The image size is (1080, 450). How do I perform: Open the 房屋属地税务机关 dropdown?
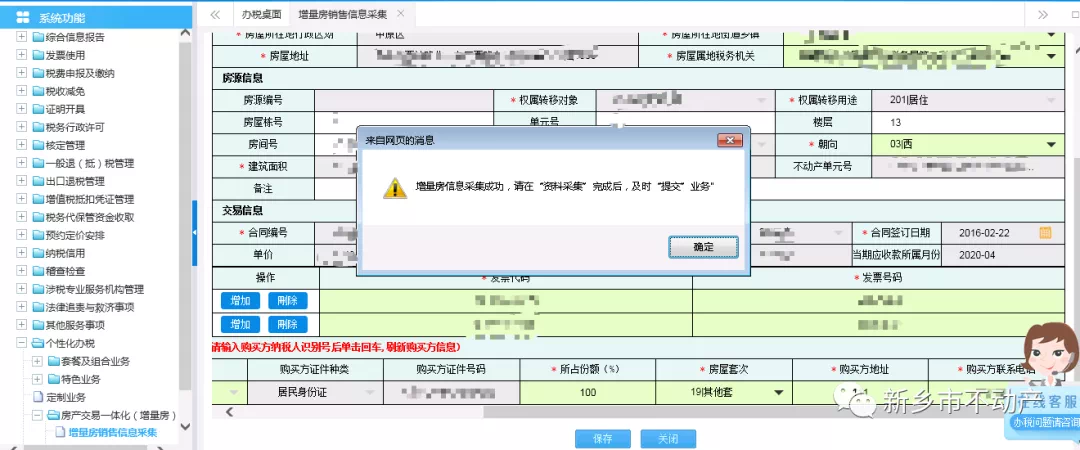[x=1051, y=56]
